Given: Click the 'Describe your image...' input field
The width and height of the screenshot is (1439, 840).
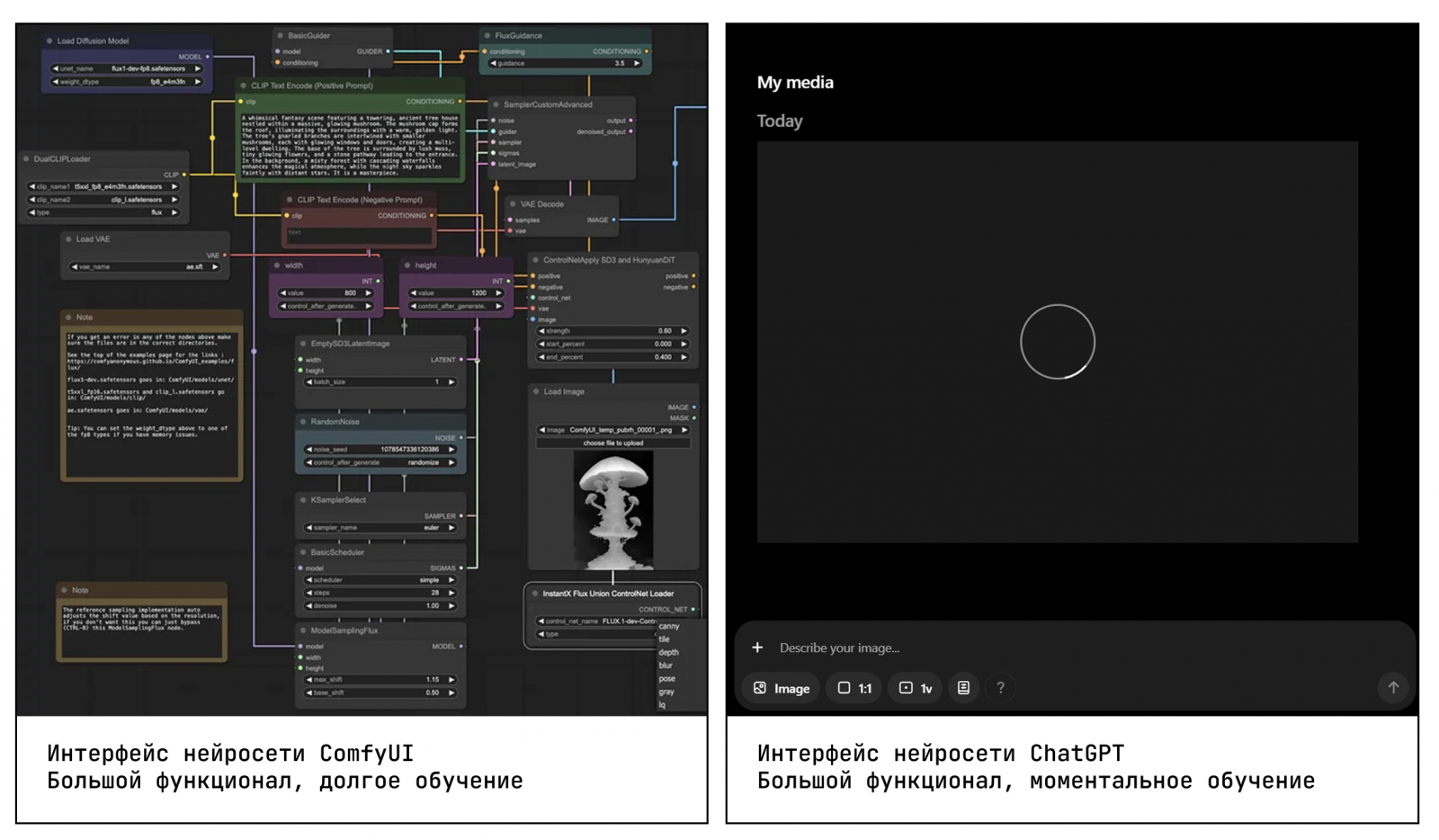Looking at the screenshot, I should click(989, 648).
